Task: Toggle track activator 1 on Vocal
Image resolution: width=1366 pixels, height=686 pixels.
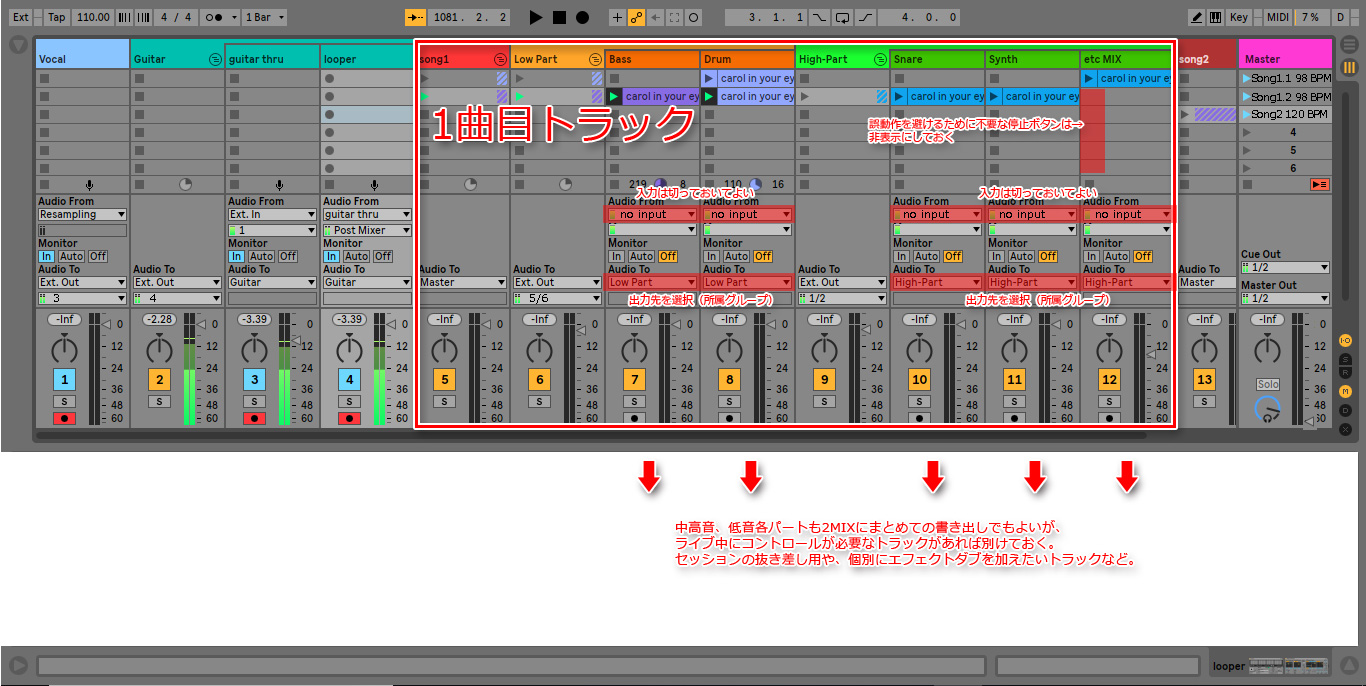Action: coord(64,379)
